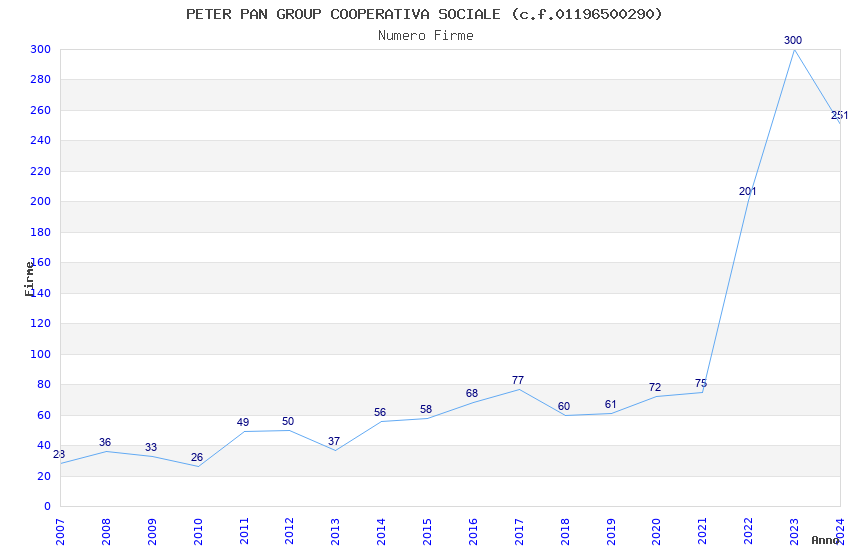Click the 251 value label at 2024

click(839, 115)
